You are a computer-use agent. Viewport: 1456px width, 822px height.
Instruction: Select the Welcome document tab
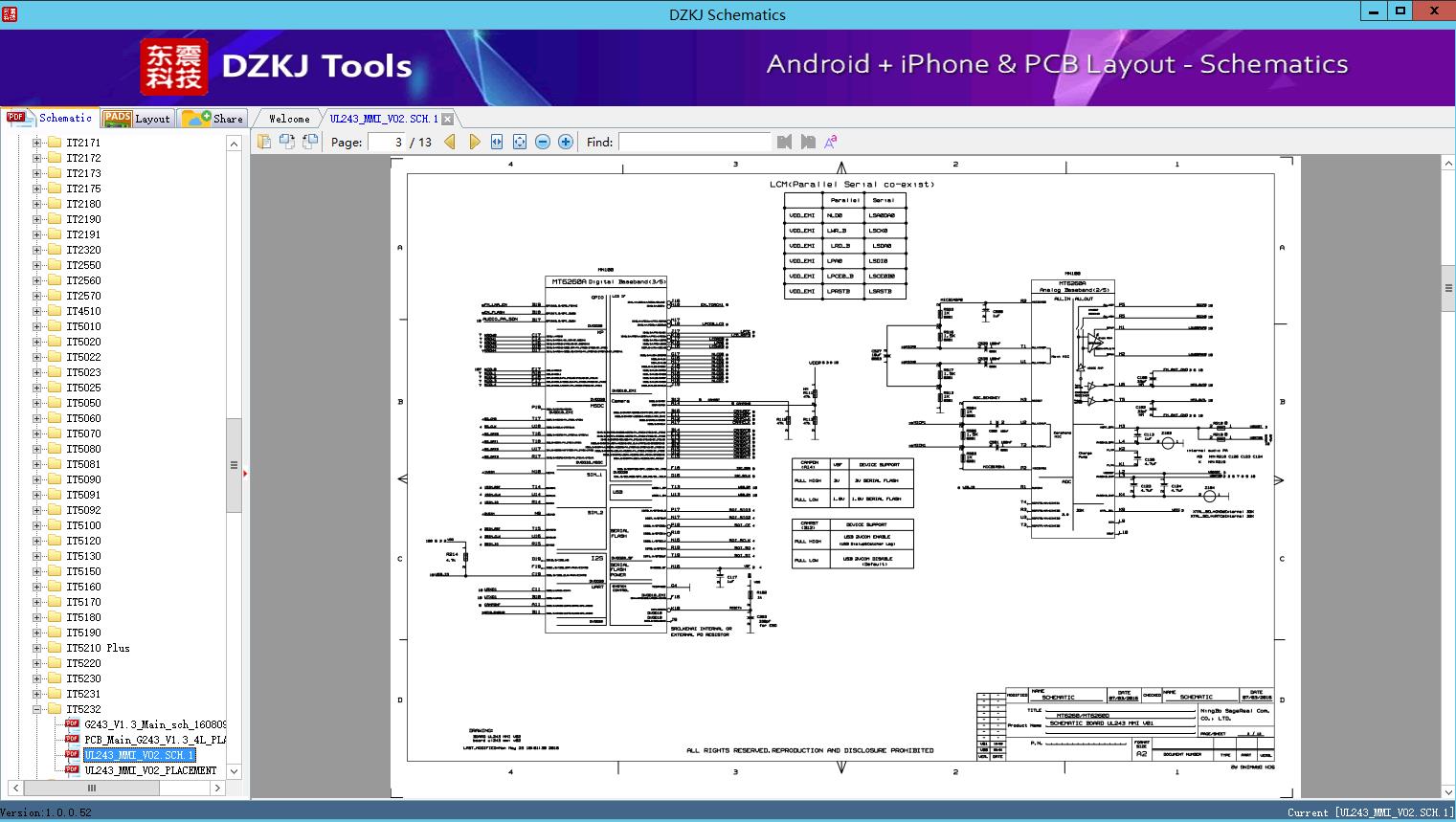289,119
